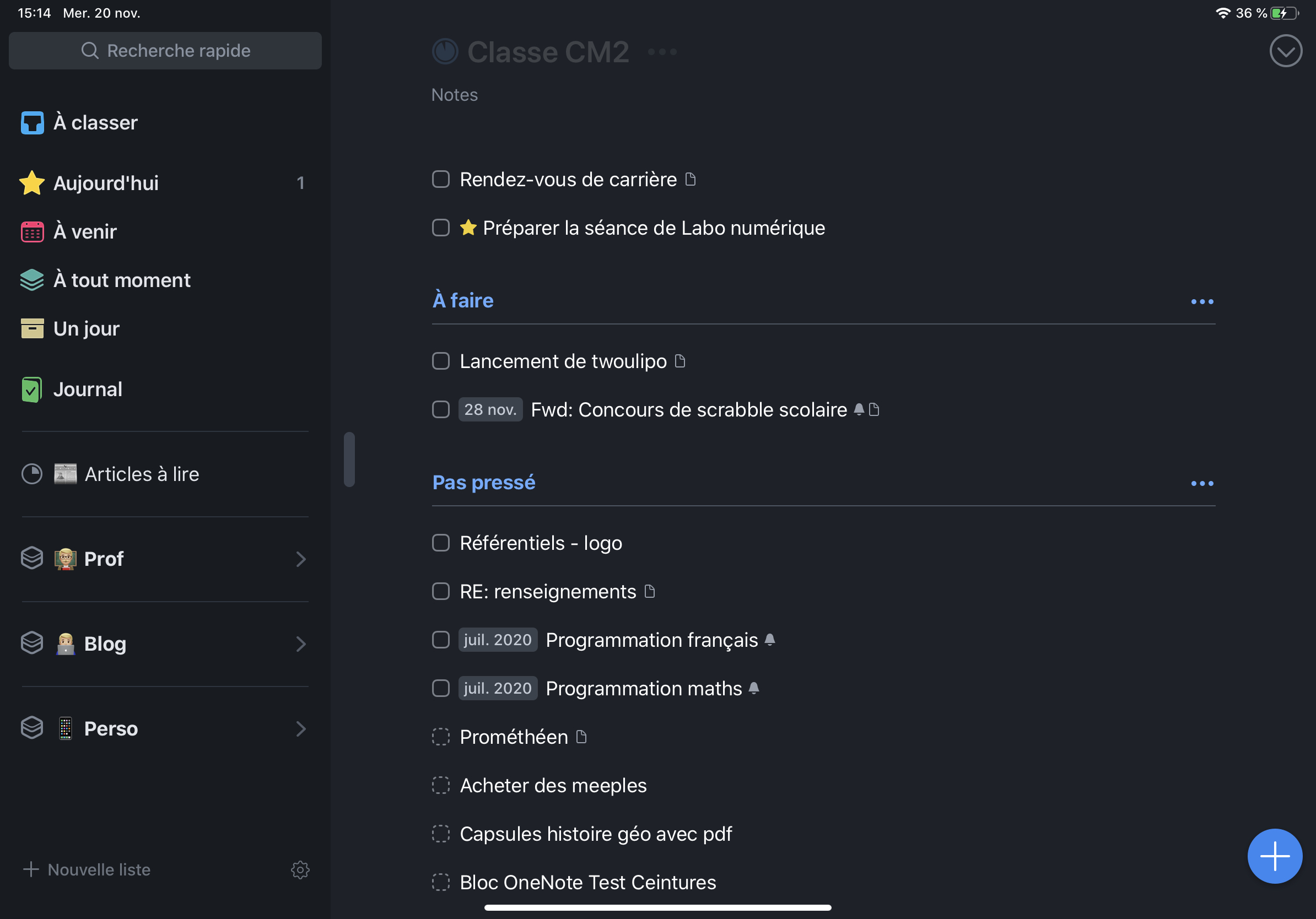
Task: Open the À tout moment list
Action: [x=121, y=280]
